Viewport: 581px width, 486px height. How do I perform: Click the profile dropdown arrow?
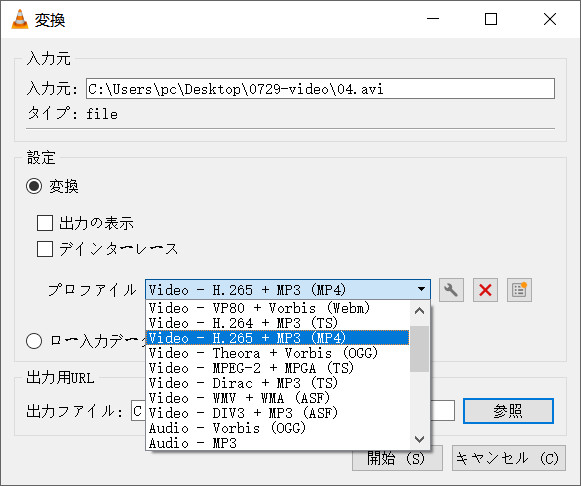point(421,289)
